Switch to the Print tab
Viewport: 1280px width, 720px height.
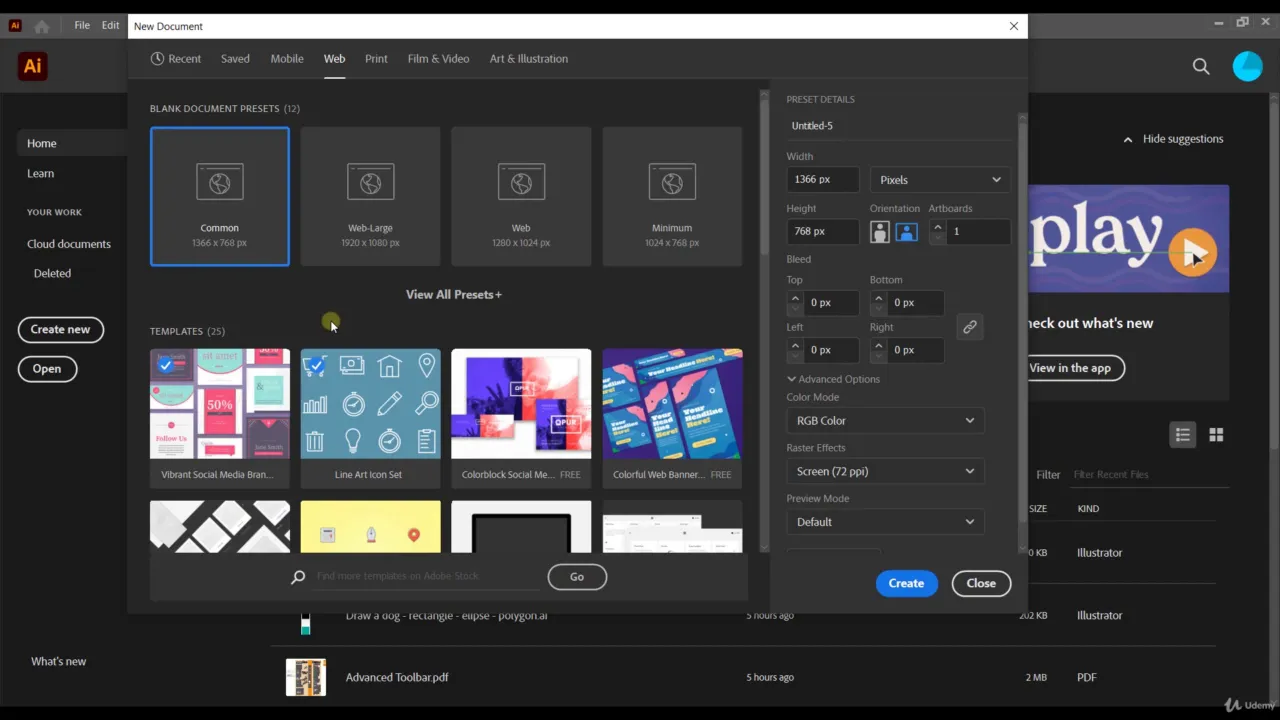(x=376, y=59)
